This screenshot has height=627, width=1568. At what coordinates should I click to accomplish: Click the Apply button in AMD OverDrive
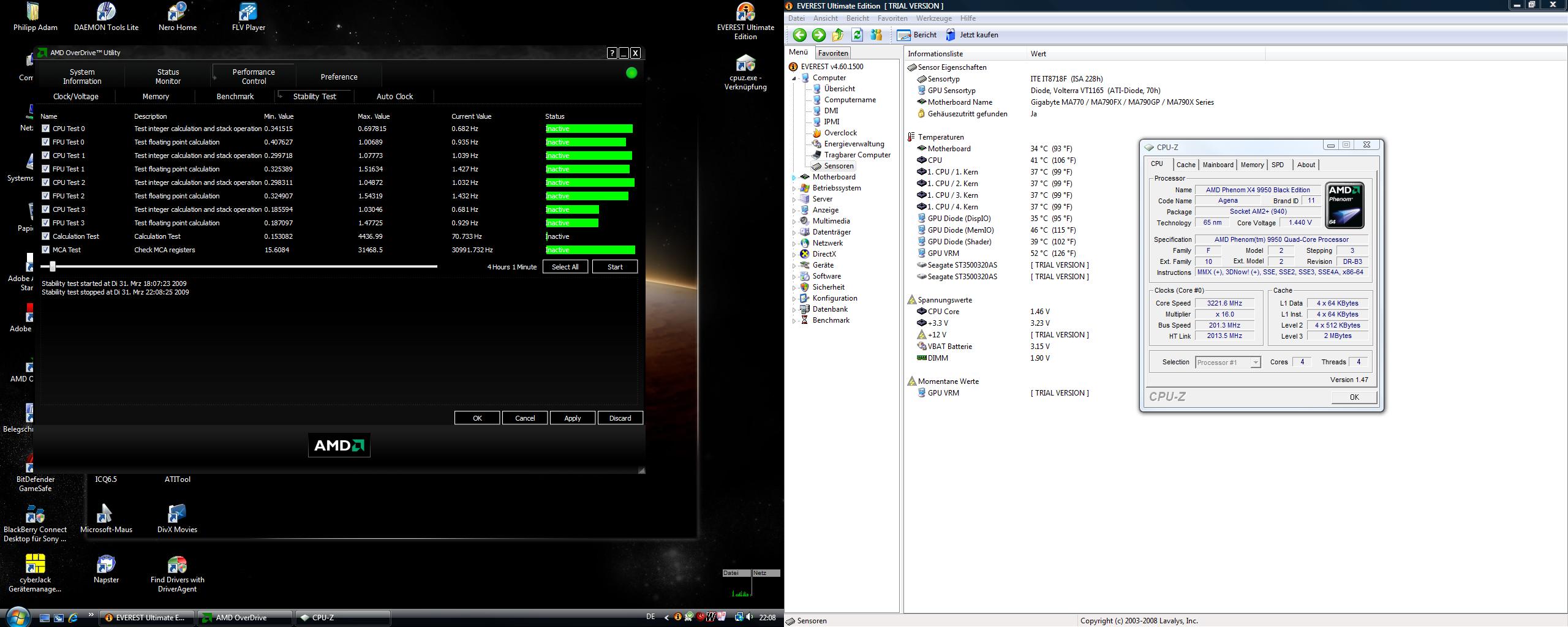[x=573, y=418]
